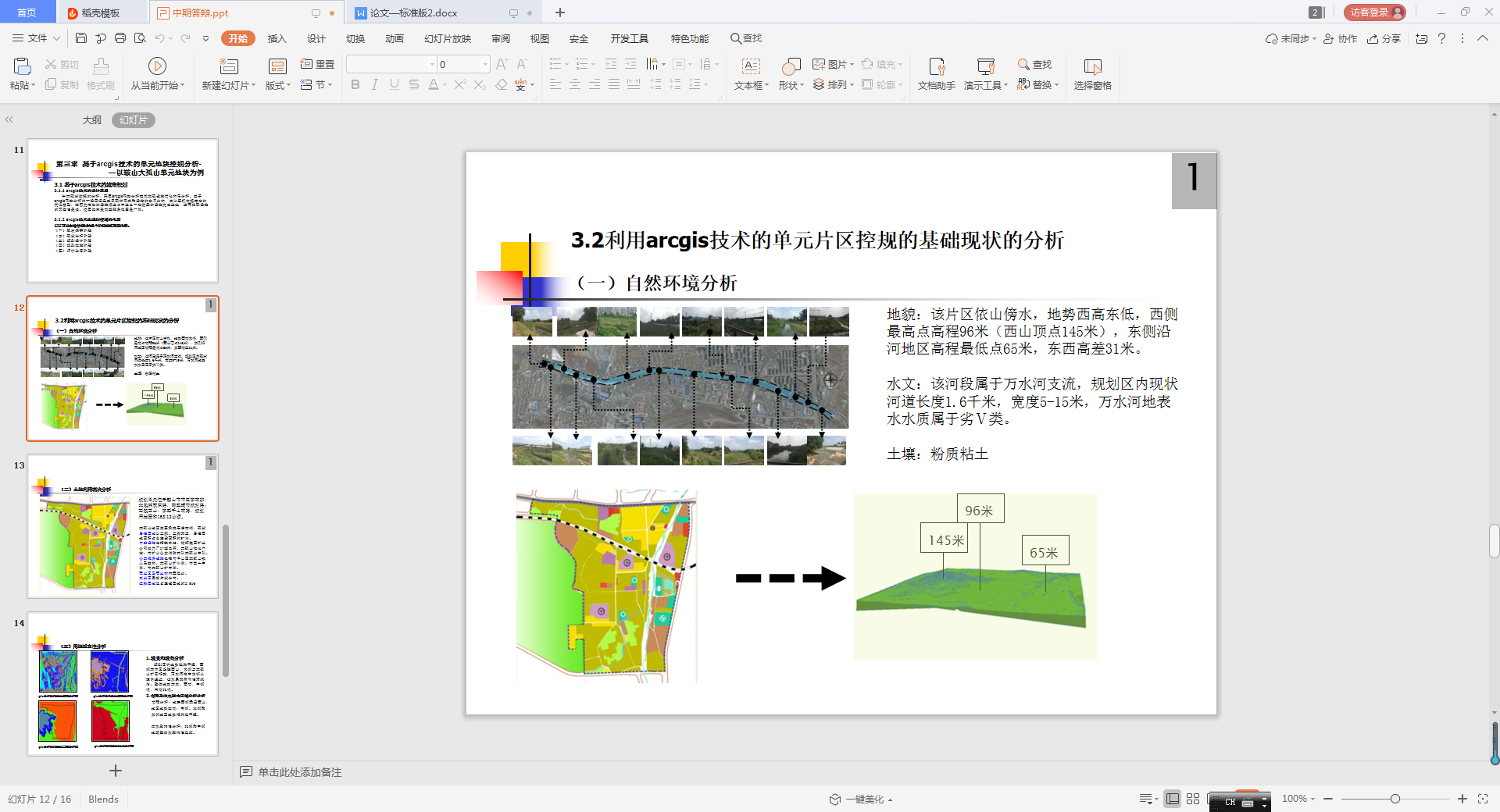The height and width of the screenshot is (812, 1500).
Task: Toggle Bold formatting
Action: (x=355, y=84)
